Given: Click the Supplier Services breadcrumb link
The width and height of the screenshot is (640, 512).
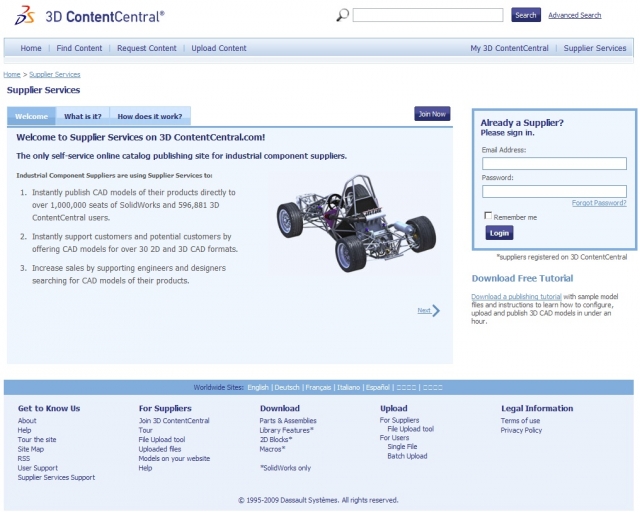Looking at the screenshot, I should pyautogui.click(x=55, y=74).
